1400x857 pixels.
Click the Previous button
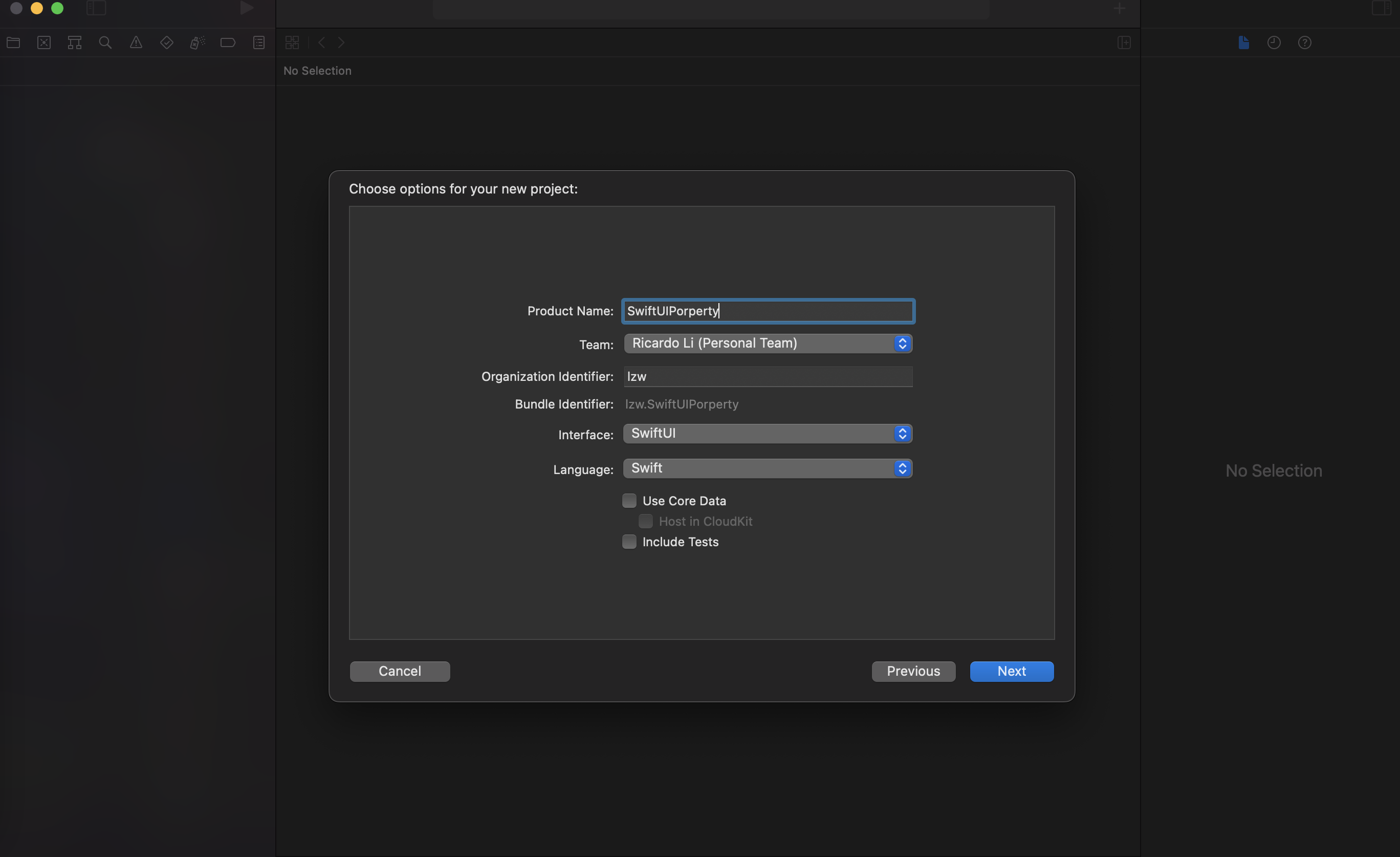[x=914, y=671]
